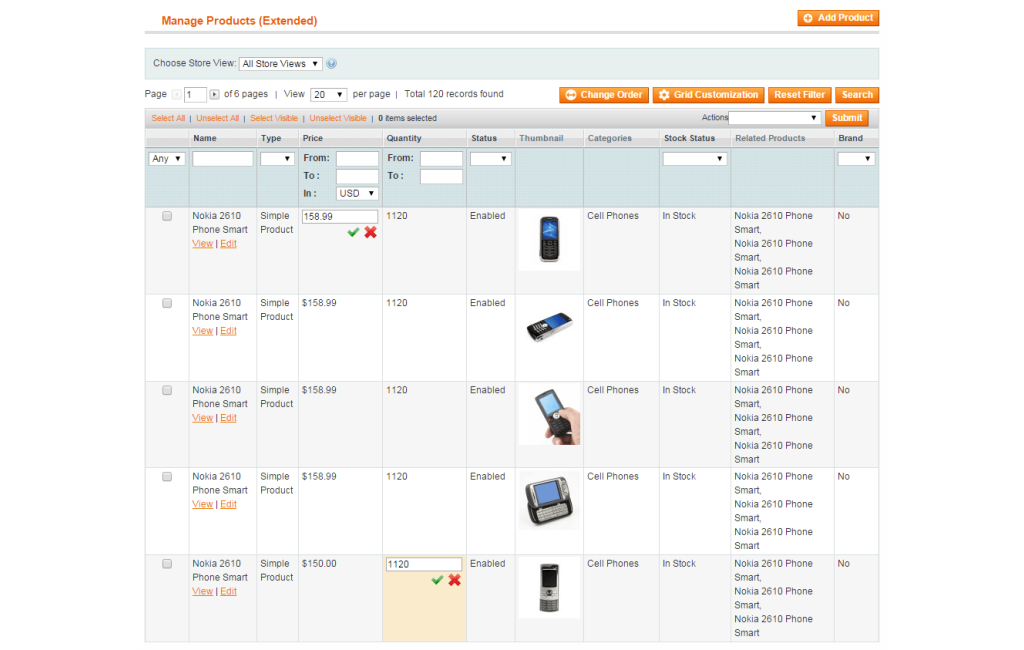Open the Status filter dropdown
The width and height of the screenshot is (1024, 650).
[490, 159]
